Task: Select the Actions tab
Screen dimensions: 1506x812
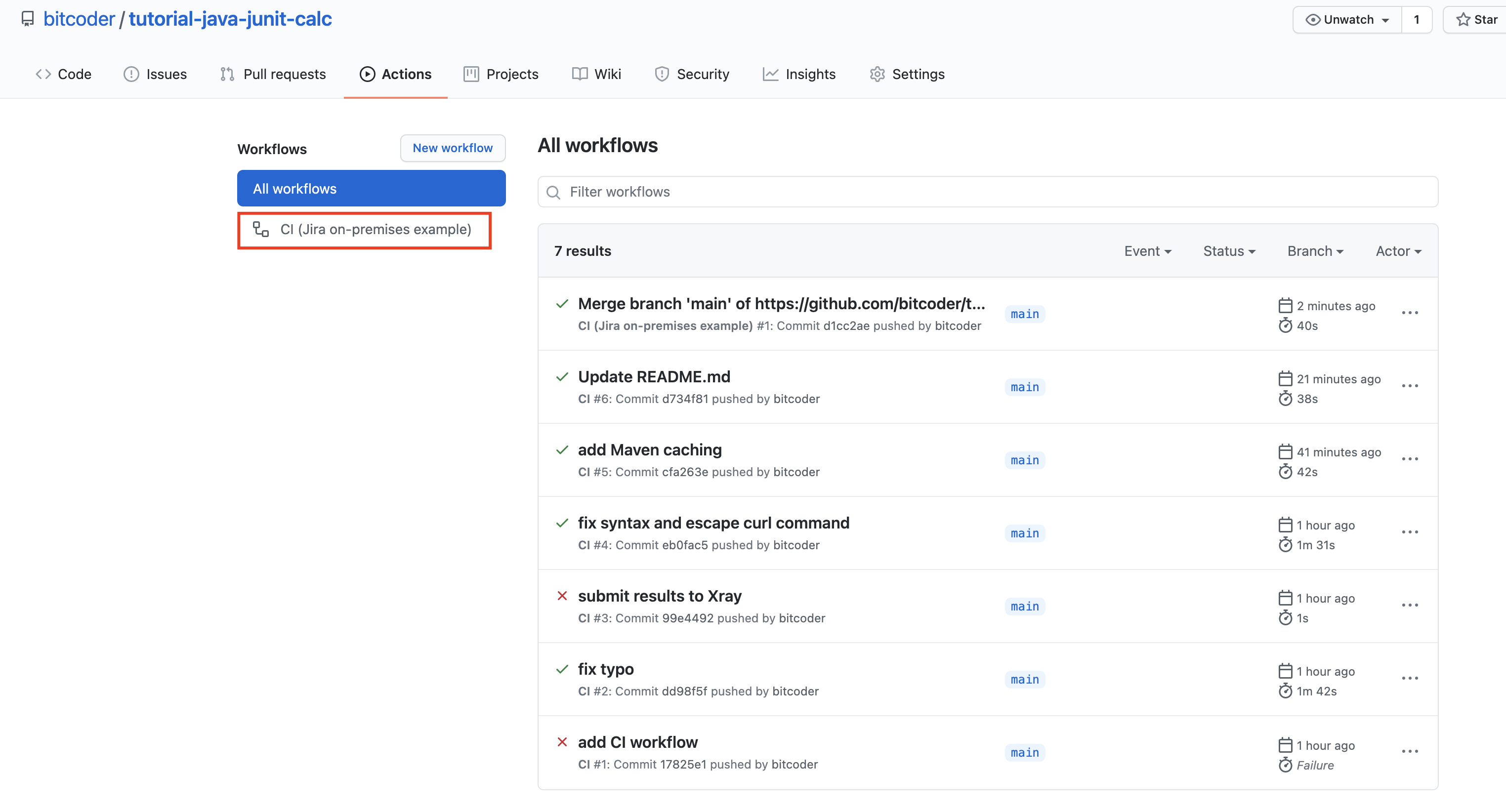Action: coord(396,74)
